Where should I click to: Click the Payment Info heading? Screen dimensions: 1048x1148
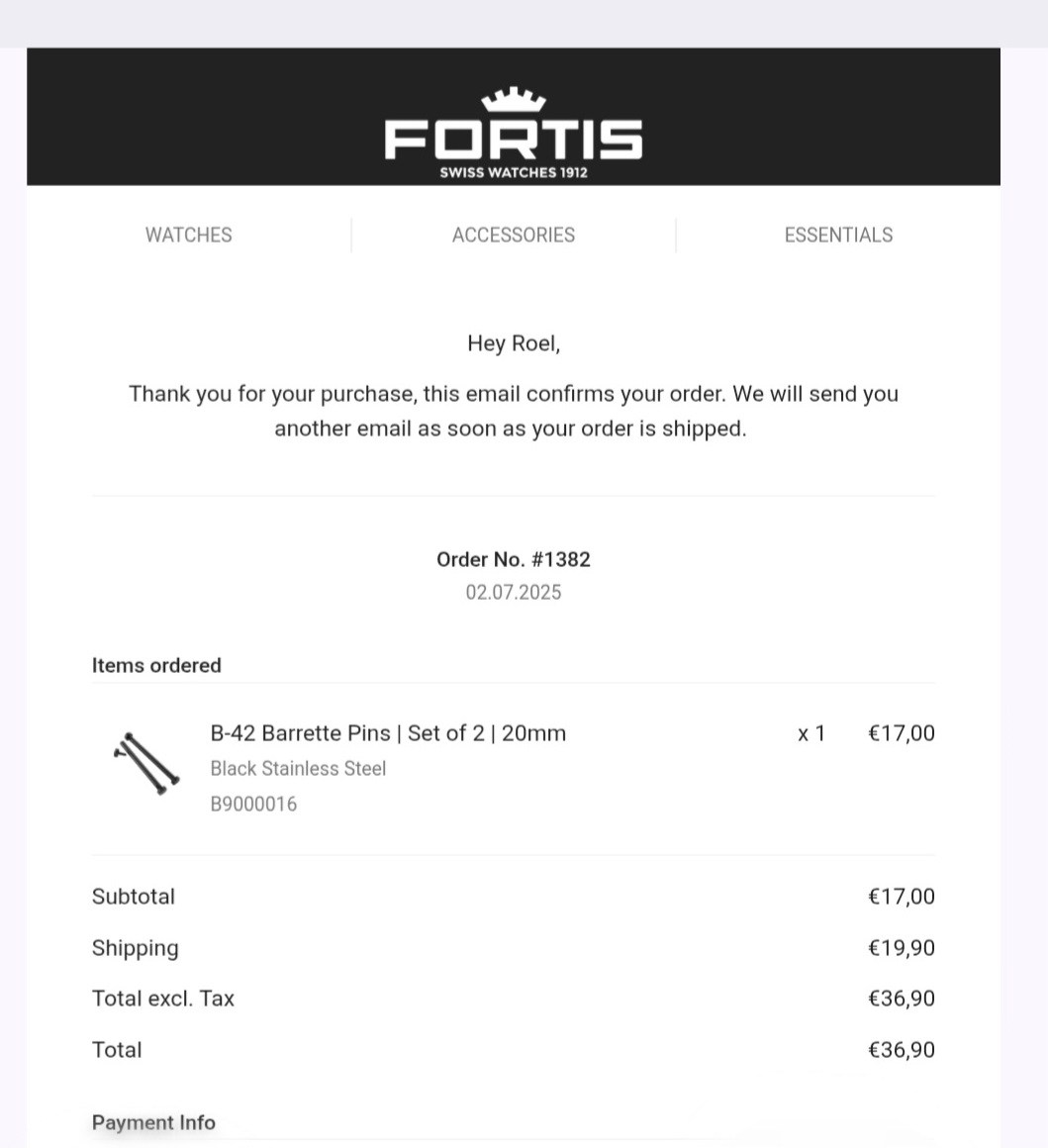point(153,1122)
